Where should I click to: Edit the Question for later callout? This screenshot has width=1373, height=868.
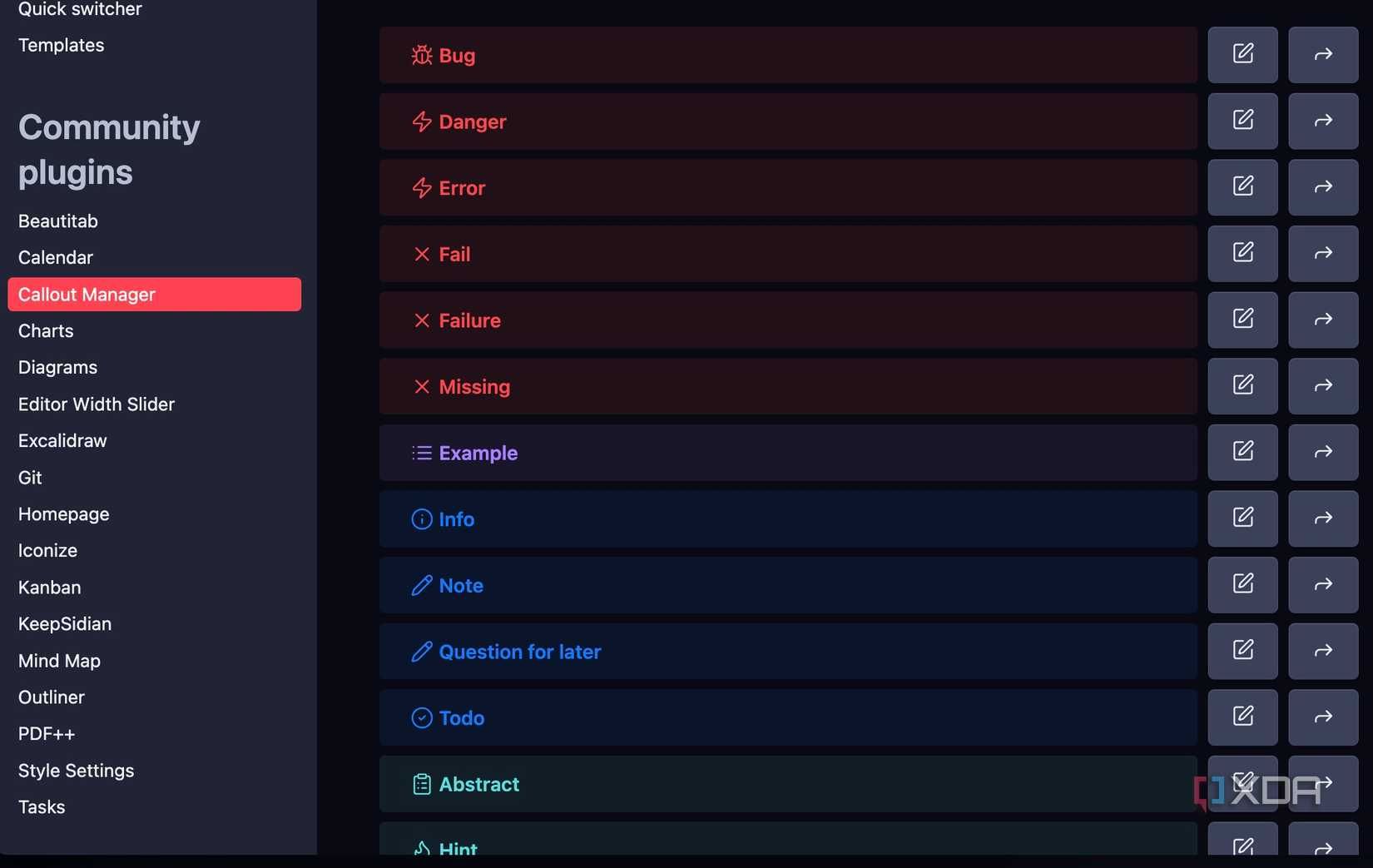click(1242, 650)
